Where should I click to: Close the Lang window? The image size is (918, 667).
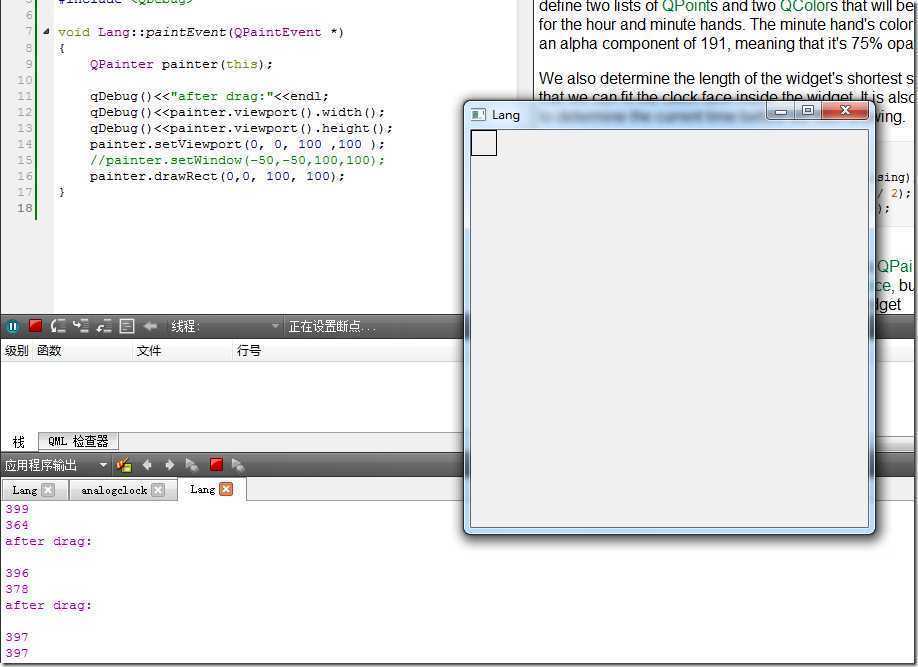pos(845,110)
